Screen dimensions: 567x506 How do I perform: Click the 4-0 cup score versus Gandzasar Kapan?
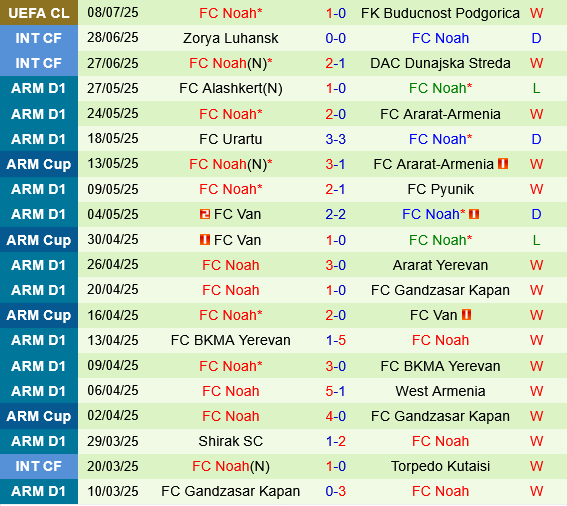click(336, 416)
